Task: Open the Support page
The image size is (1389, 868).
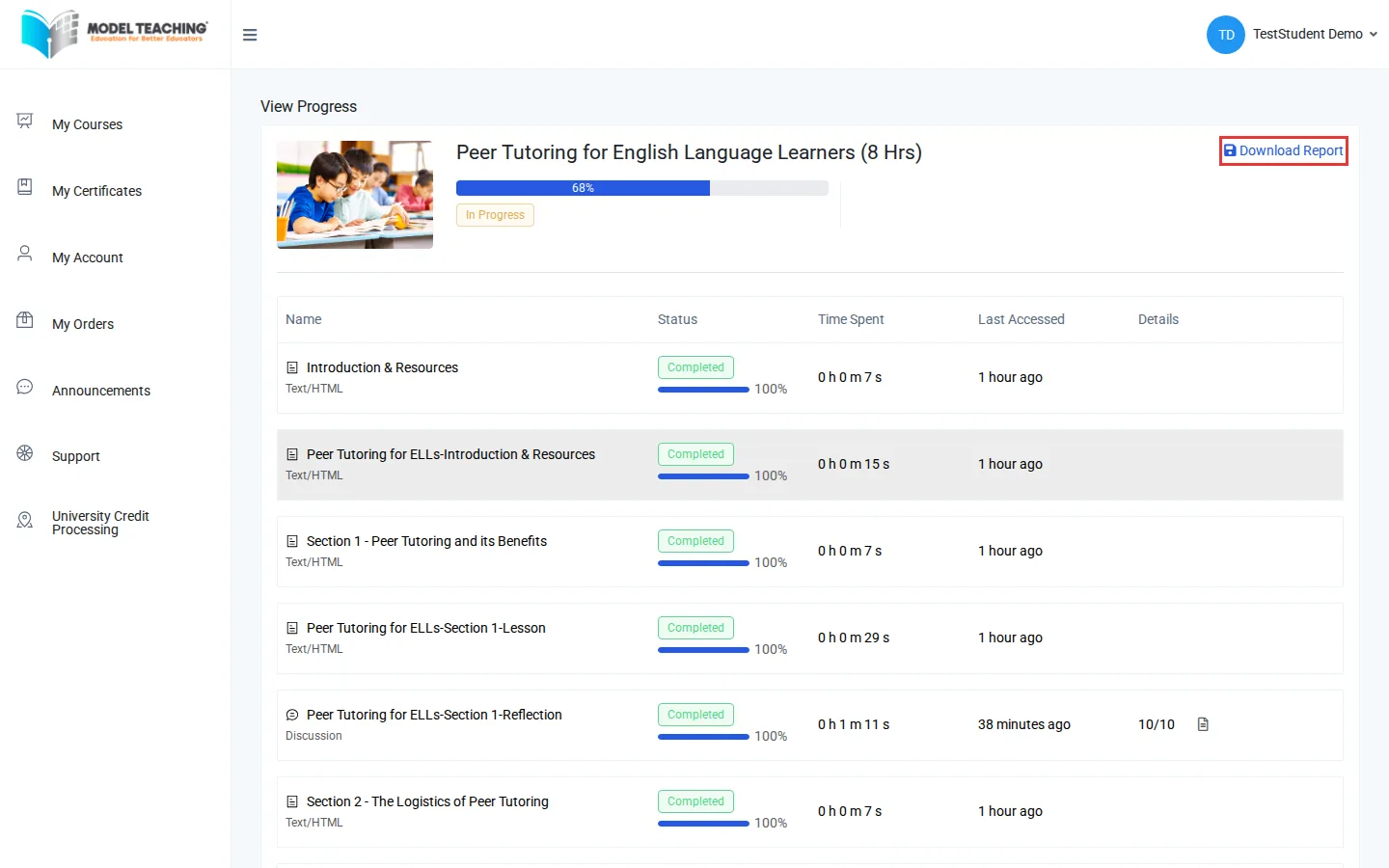Action: [76, 456]
